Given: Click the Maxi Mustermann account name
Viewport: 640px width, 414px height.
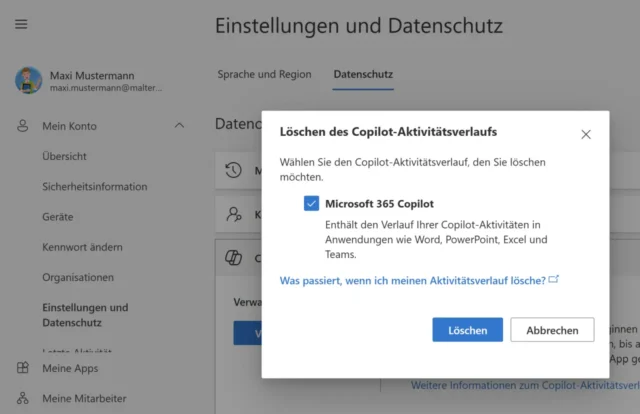Looking at the screenshot, I should click(92, 76).
